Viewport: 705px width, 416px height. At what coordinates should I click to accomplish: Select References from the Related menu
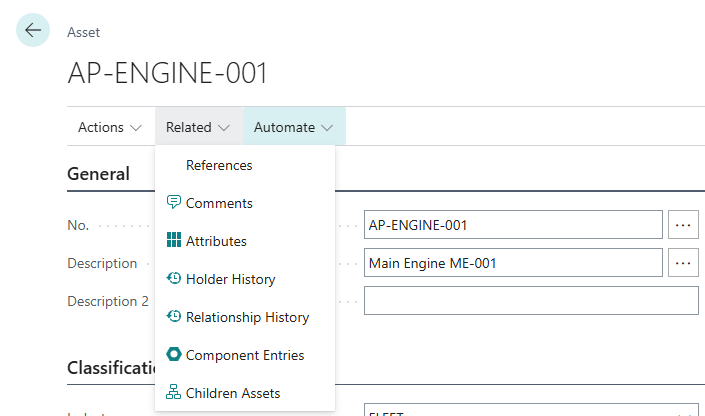point(219,165)
